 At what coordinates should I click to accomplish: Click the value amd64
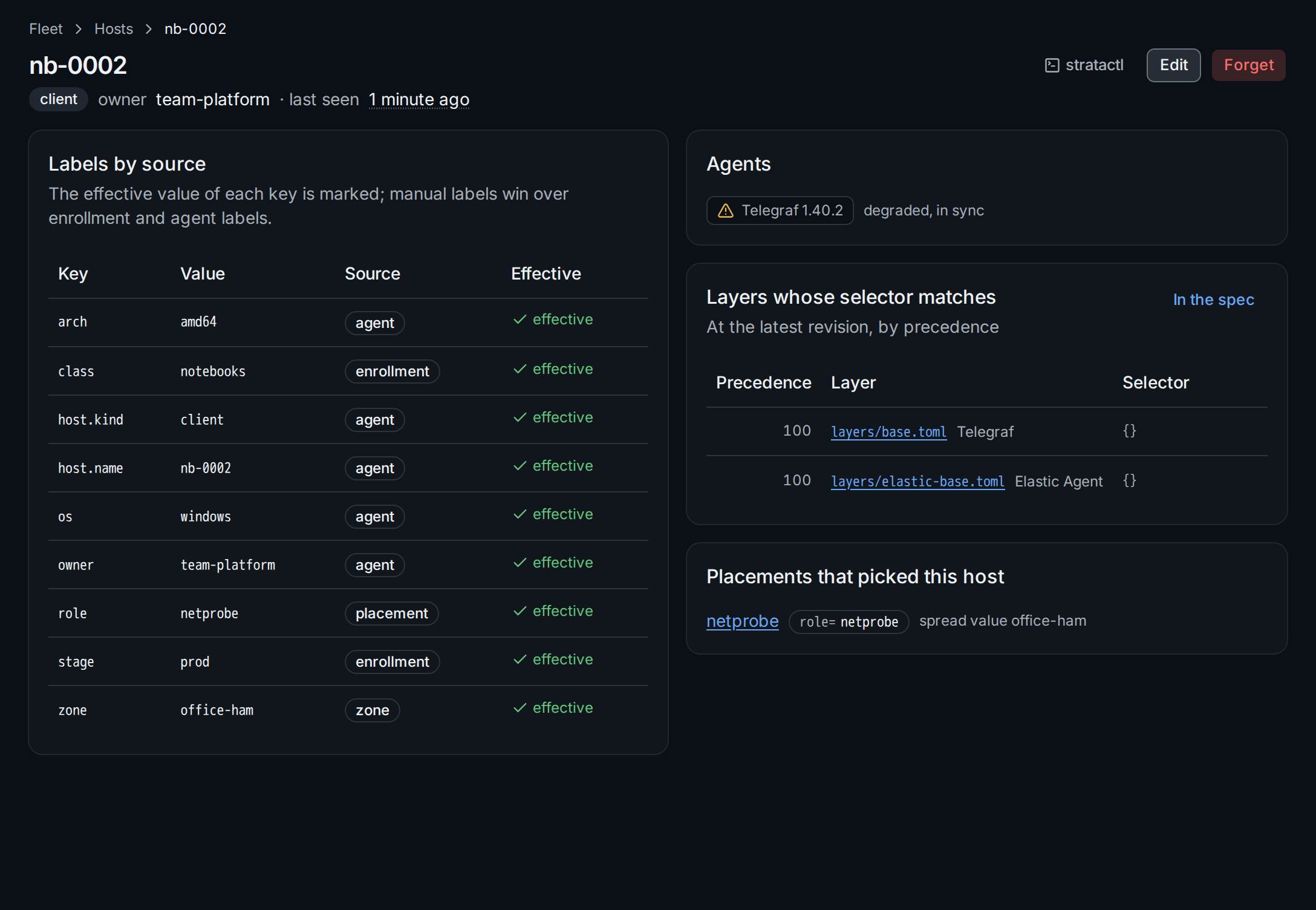pos(198,322)
